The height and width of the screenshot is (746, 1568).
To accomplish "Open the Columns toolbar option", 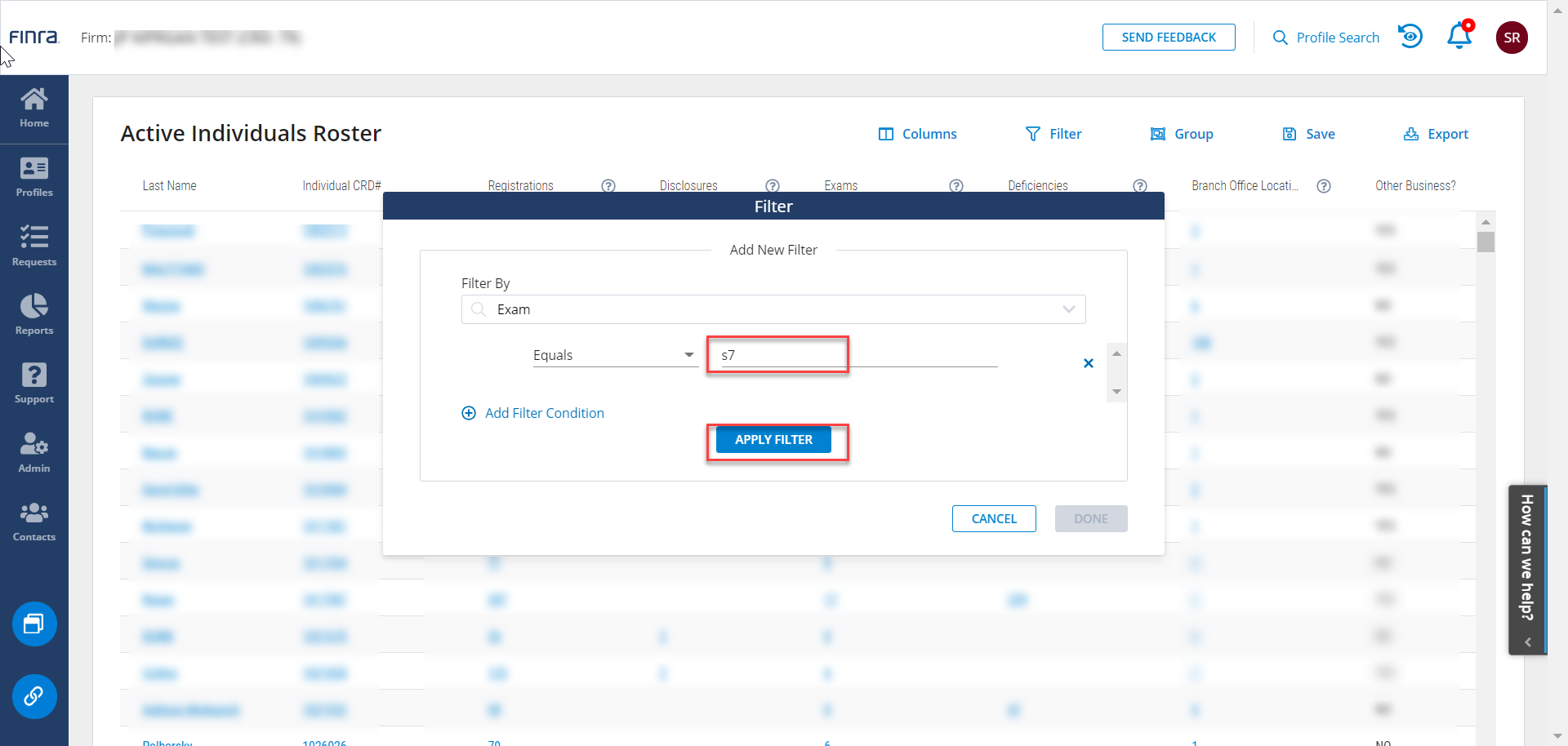I will pyautogui.click(x=917, y=134).
